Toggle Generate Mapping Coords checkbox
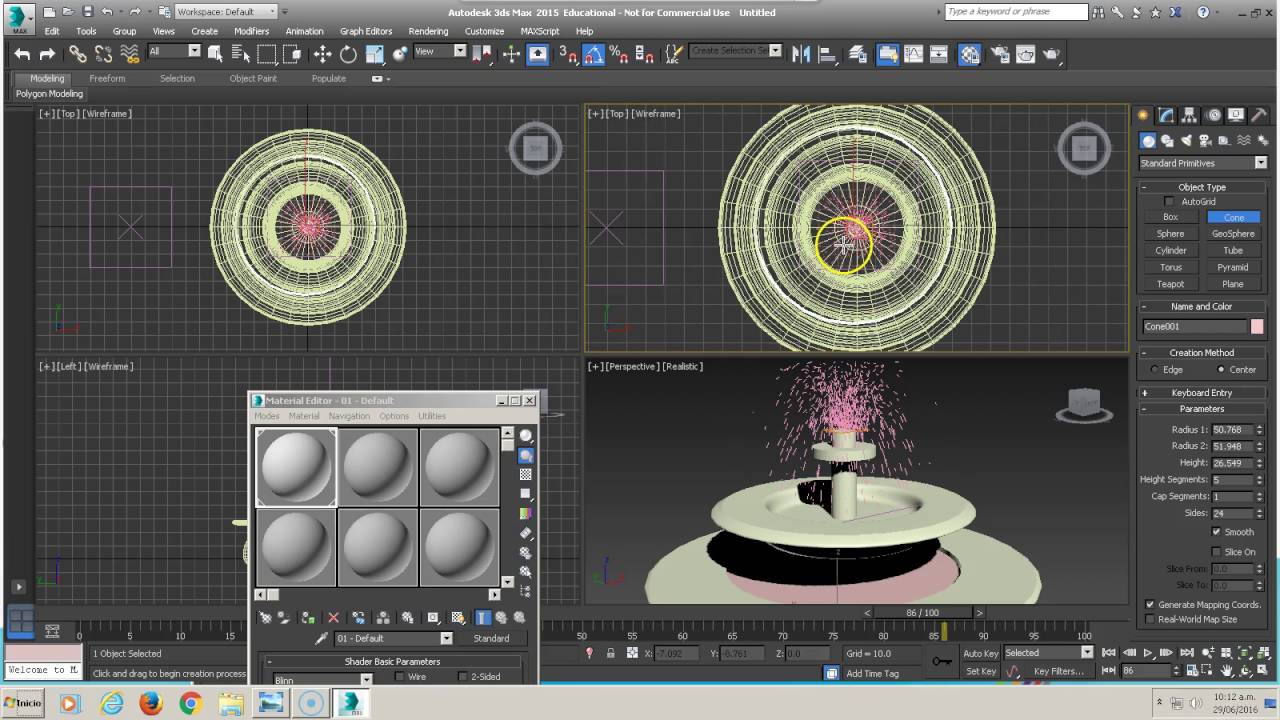 tap(1150, 605)
